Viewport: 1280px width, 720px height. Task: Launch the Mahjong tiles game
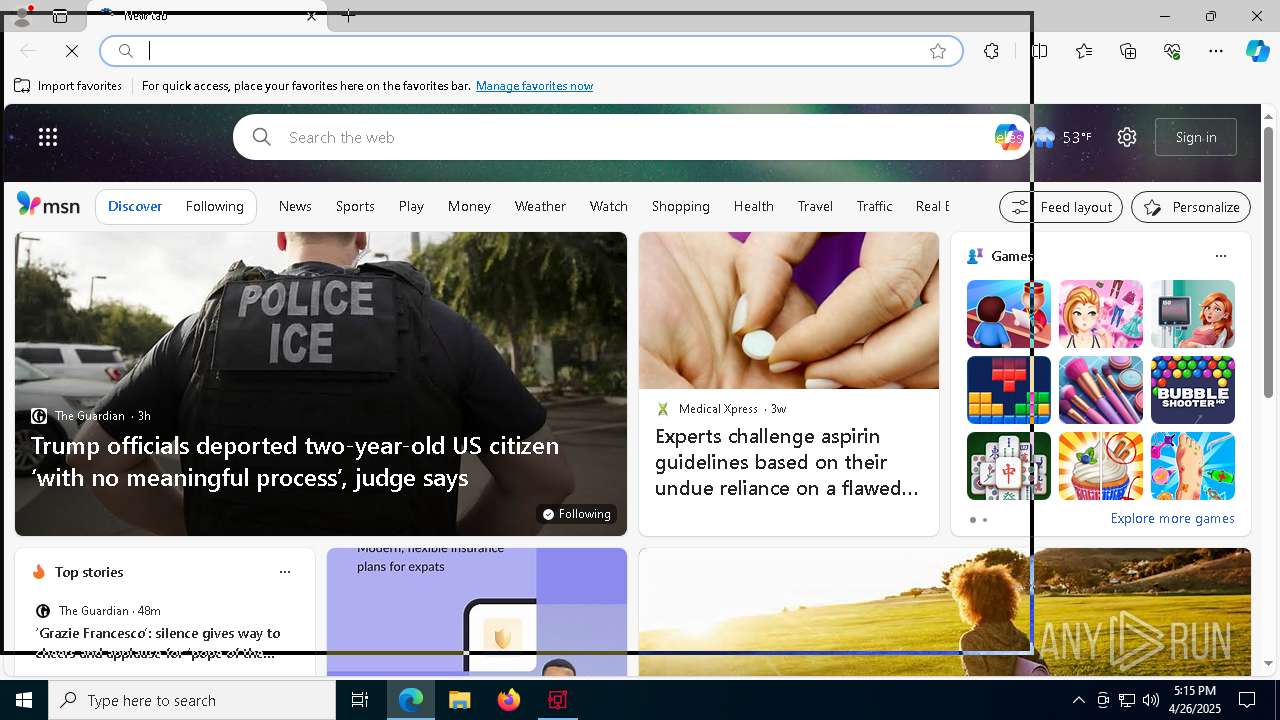pos(1008,466)
